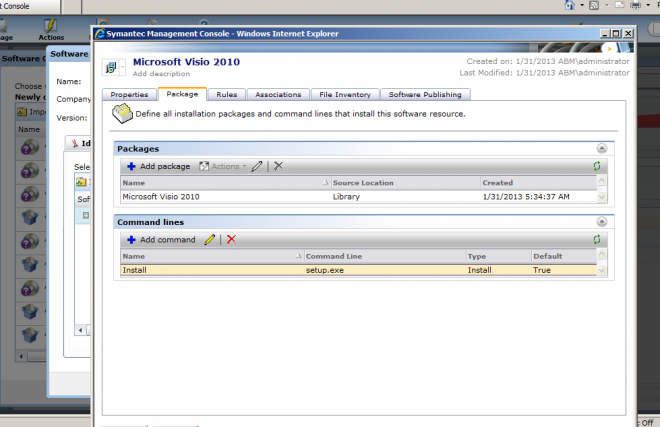Click the mail icon in browser toolbar
The width and height of the screenshot is (660, 427).
[620, 5]
